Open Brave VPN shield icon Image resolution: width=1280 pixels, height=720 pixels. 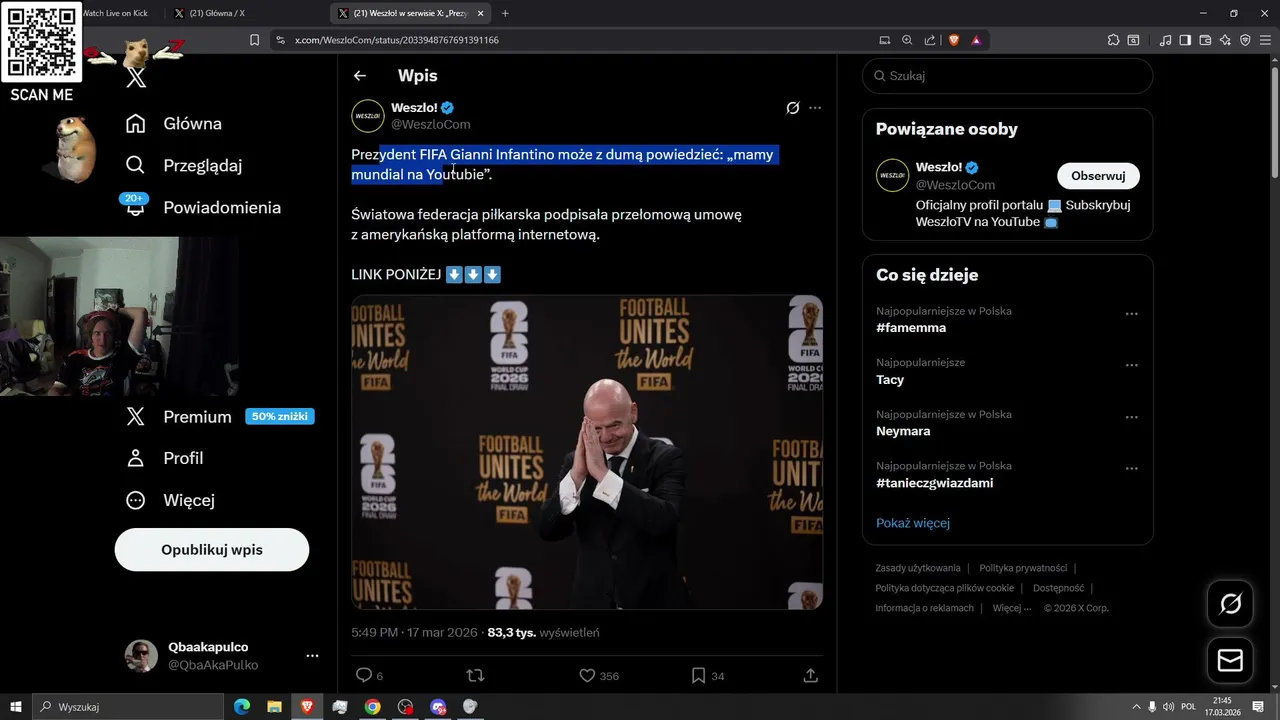(1245, 40)
